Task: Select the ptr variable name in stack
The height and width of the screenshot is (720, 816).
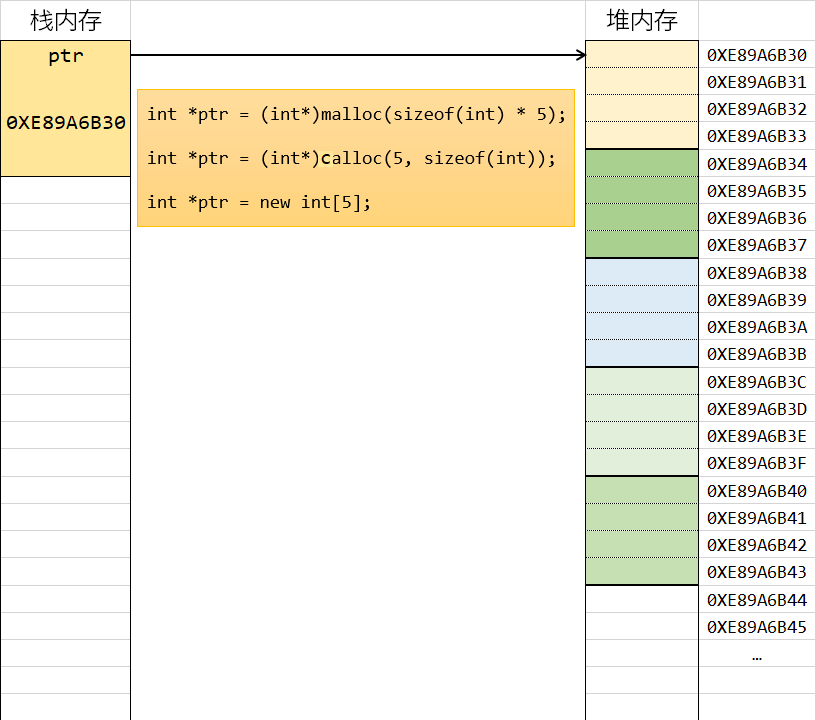Action: pos(66,57)
